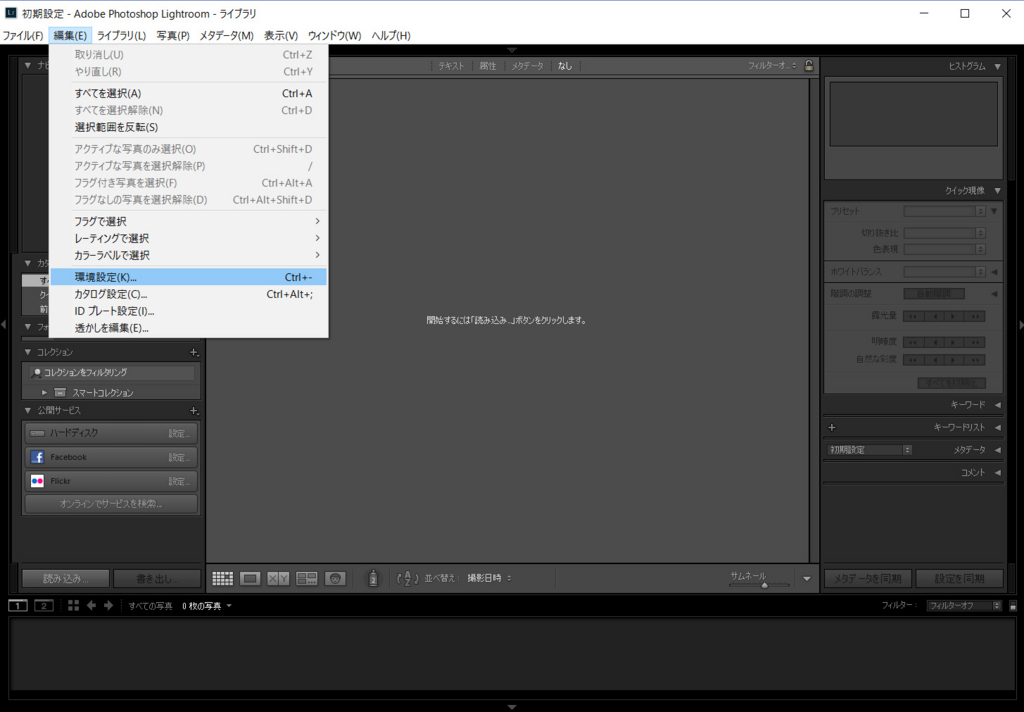Toggle filmstrip filter switch at far right

point(1013,606)
